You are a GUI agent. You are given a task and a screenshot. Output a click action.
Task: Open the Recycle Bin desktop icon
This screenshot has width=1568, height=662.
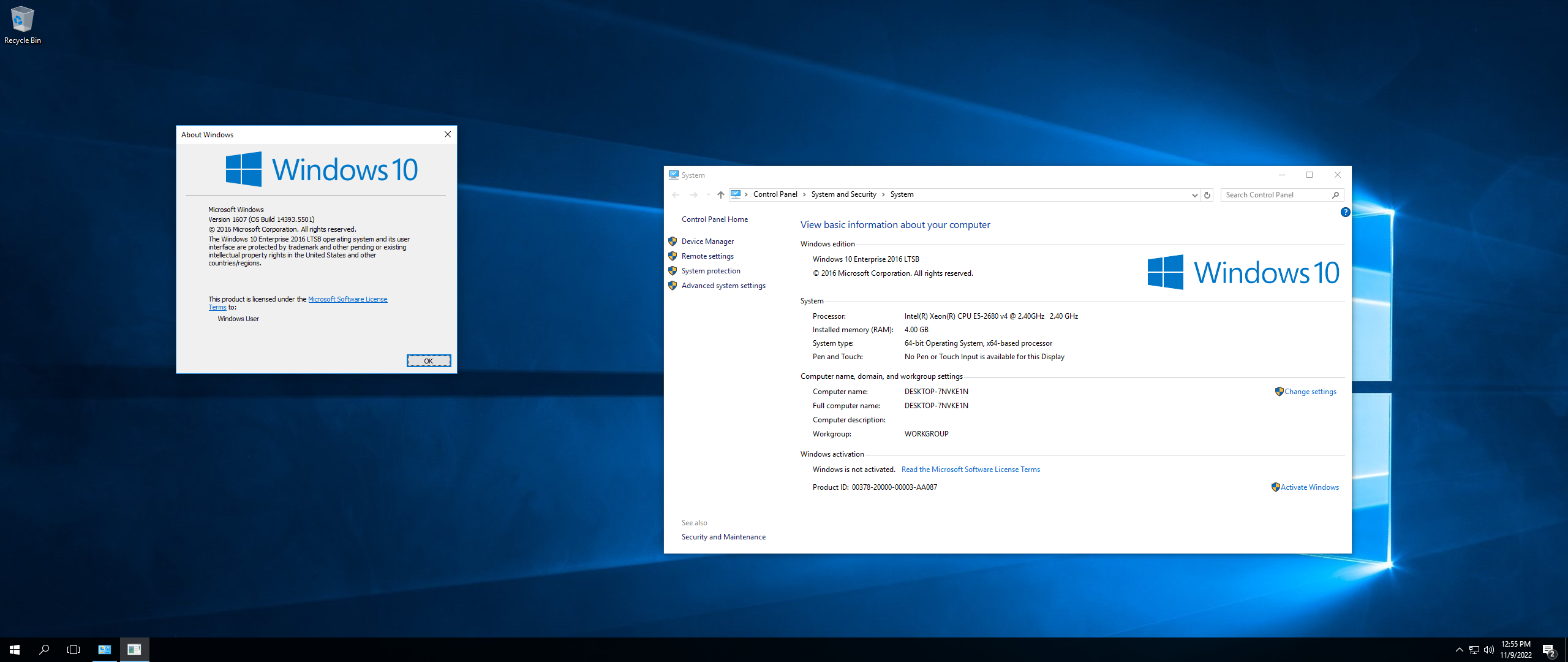point(22,25)
